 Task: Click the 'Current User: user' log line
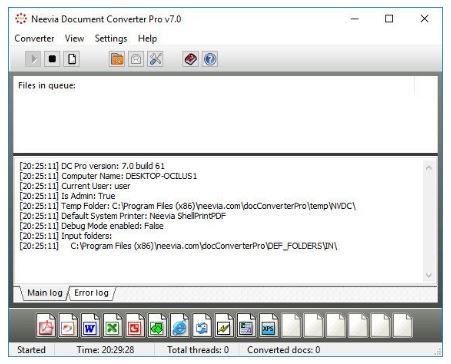tap(75, 186)
